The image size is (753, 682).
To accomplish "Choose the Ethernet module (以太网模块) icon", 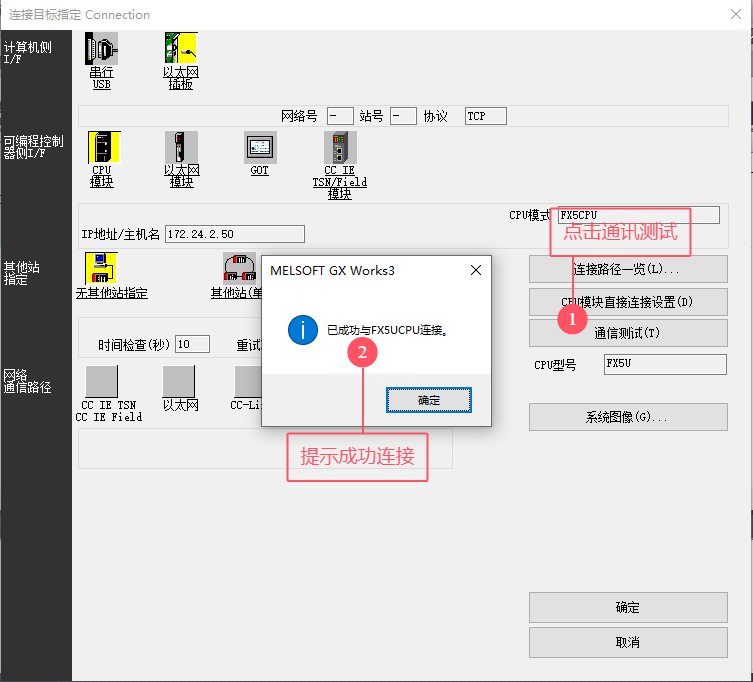I will 181,147.
